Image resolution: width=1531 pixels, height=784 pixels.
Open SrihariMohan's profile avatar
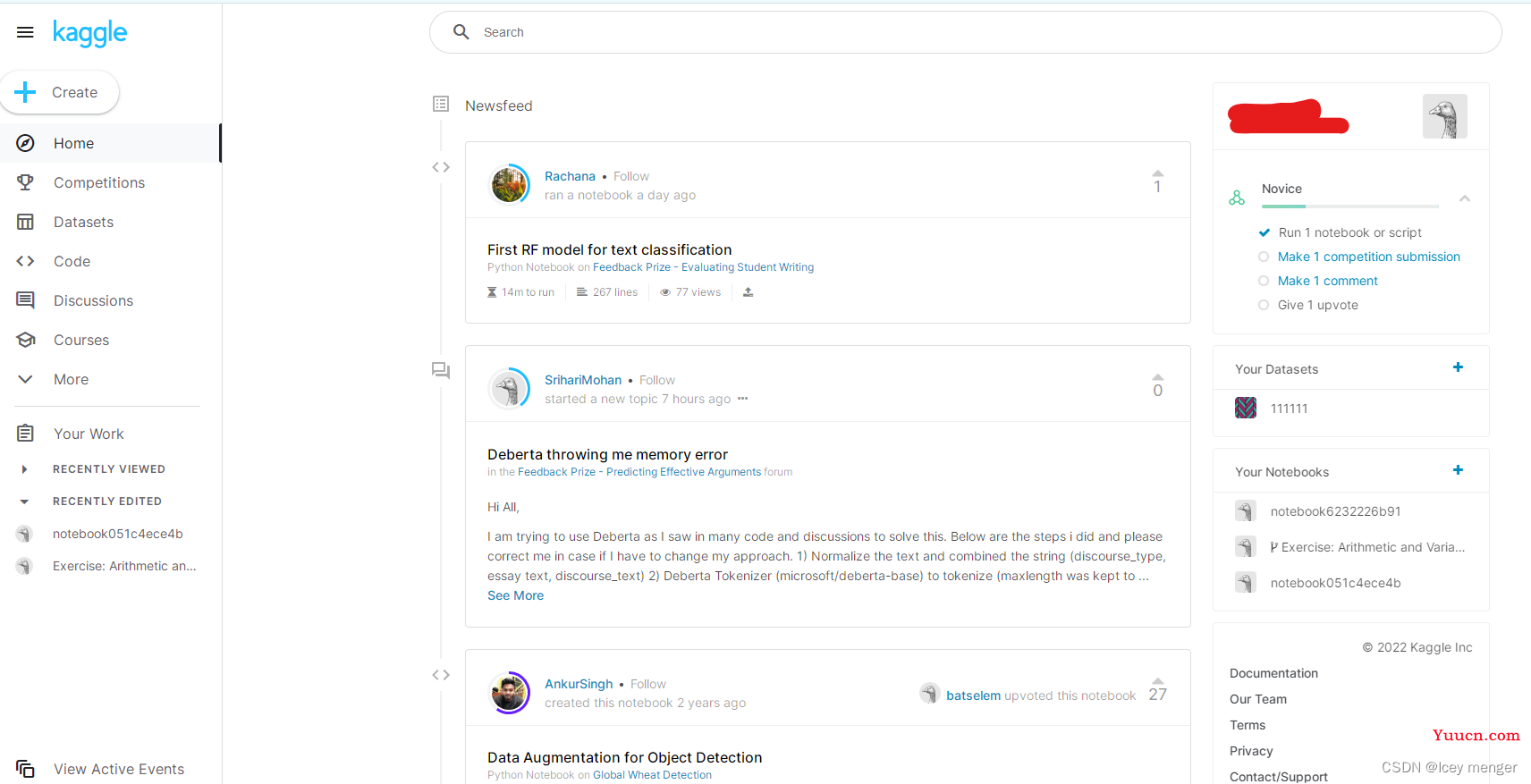pos(510,389)
